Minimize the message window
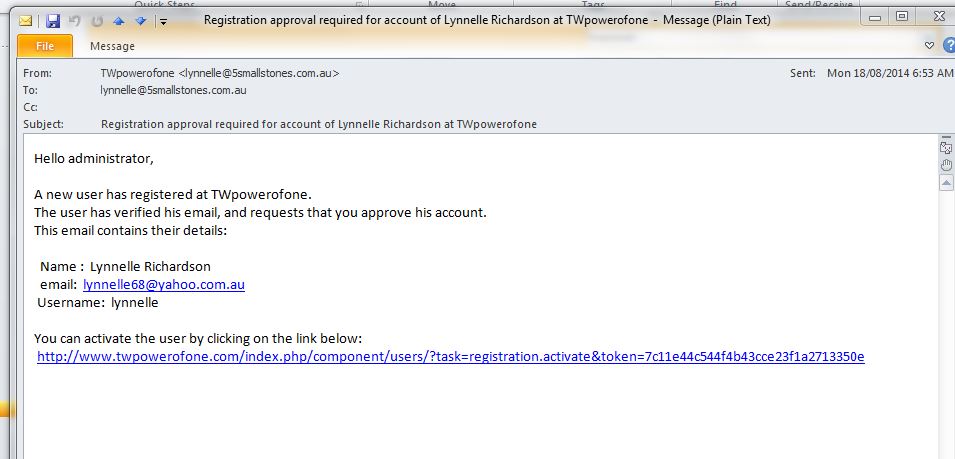The width and height of the screenshot is (955, 459). click(875, 17)
